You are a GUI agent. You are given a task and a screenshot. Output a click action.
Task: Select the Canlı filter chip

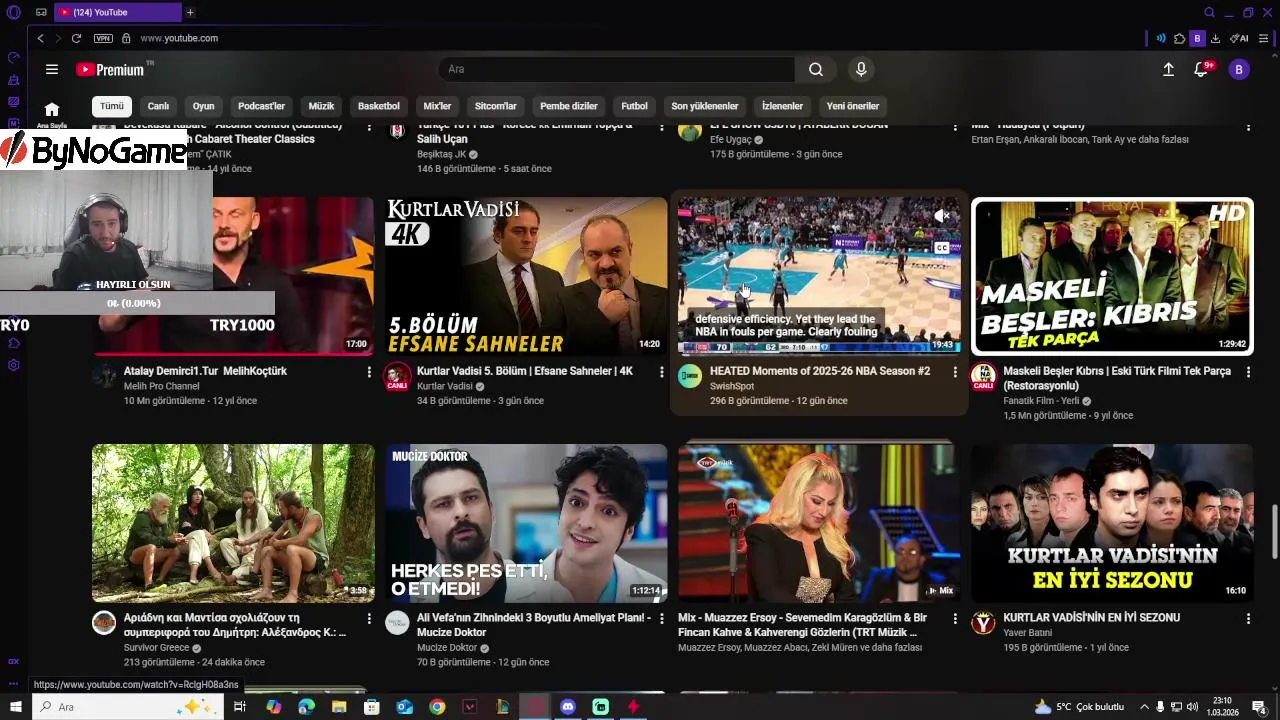159,106
